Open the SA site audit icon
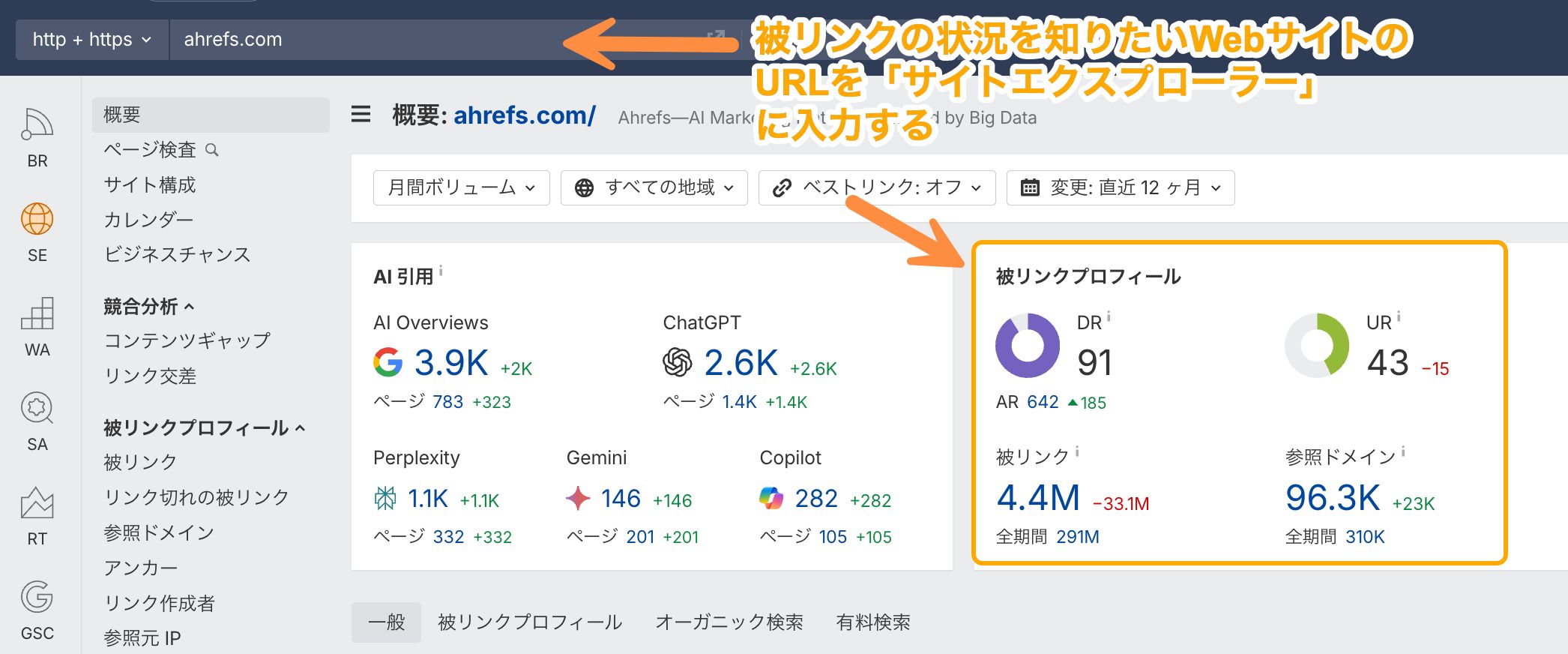 [x=37, y=409]
